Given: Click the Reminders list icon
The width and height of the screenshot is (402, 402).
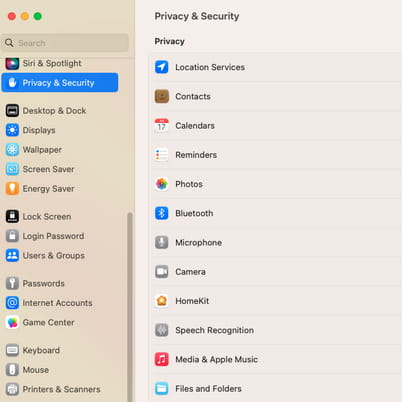Looking at the screenshot, I should [162, 155].
